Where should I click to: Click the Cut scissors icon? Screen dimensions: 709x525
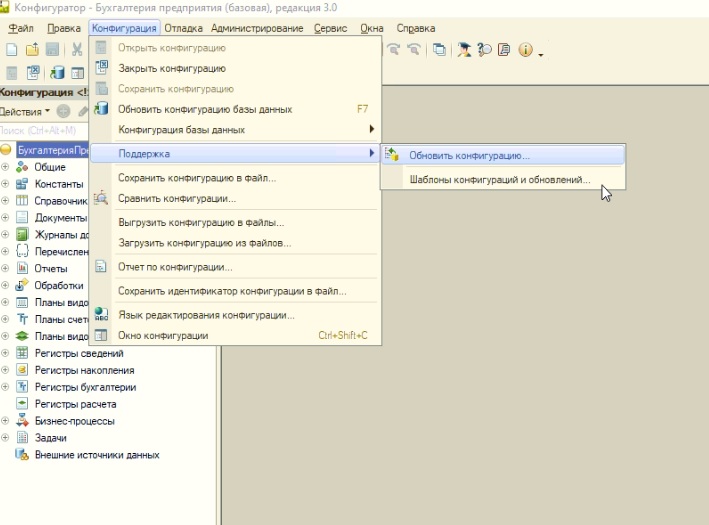[x=77, y=49]
